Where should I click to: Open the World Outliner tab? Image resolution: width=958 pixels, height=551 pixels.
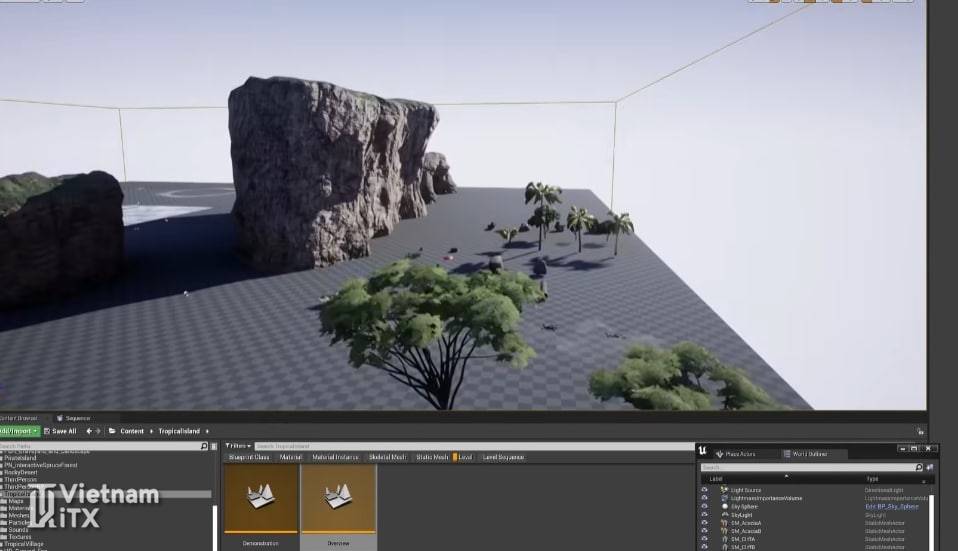point(810,454)
